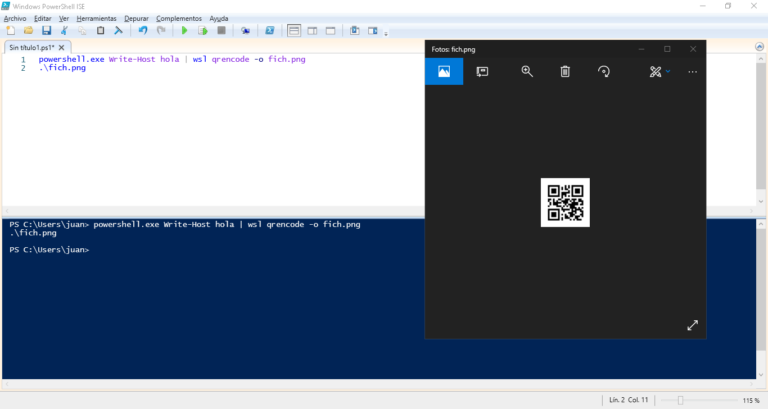
Task: Toggle the script pane maximized layout
Action: [x=329, y=31]
